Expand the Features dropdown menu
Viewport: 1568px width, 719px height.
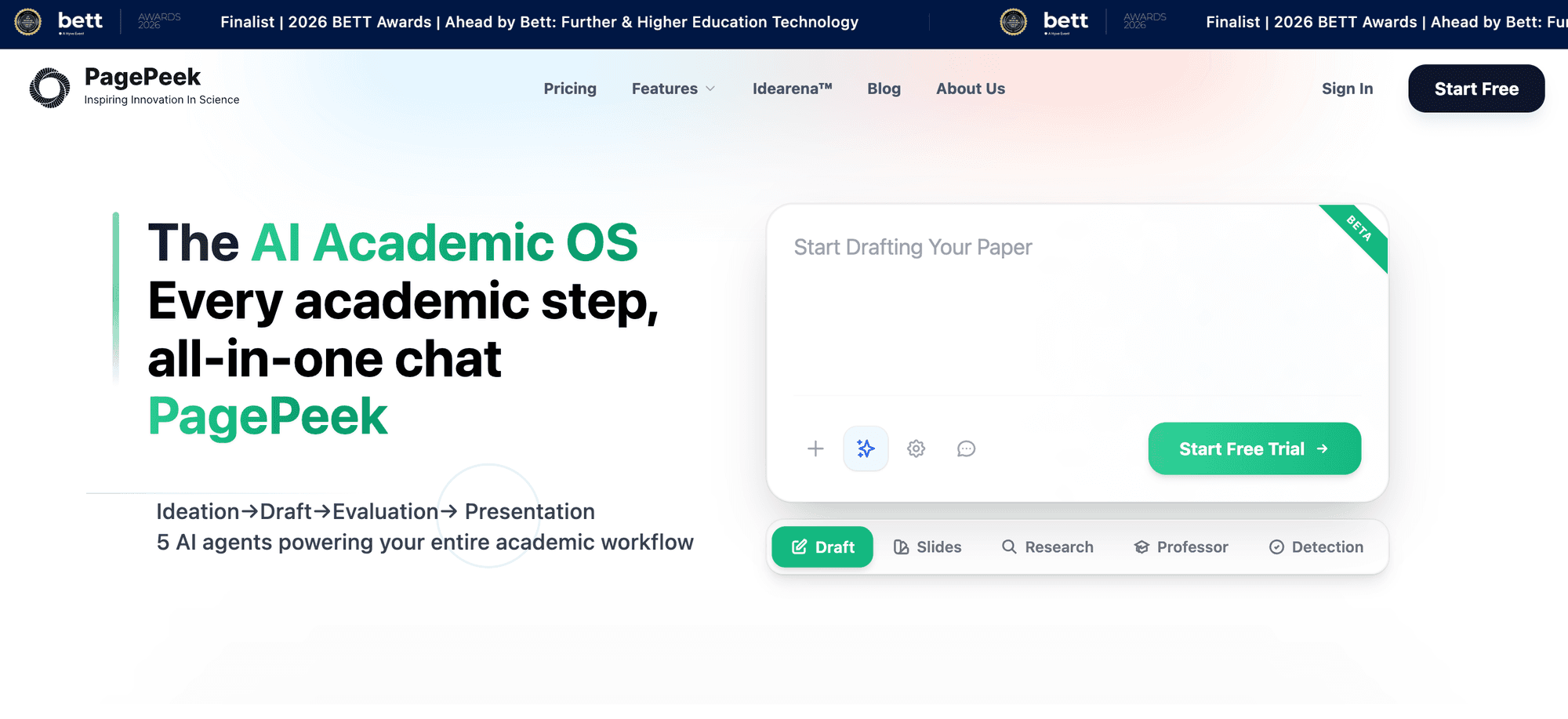[x=673, y=89]
